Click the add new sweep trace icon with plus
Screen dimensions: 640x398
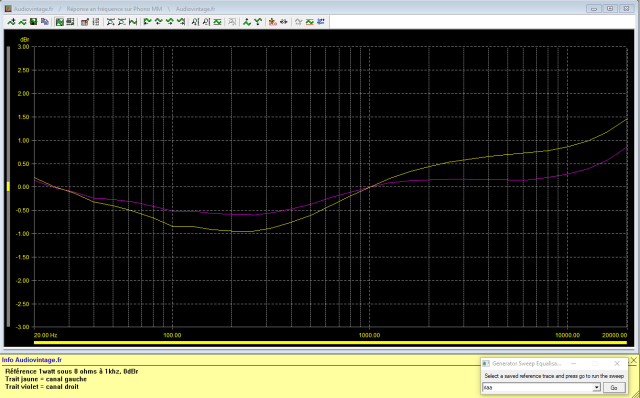point(11,22)
